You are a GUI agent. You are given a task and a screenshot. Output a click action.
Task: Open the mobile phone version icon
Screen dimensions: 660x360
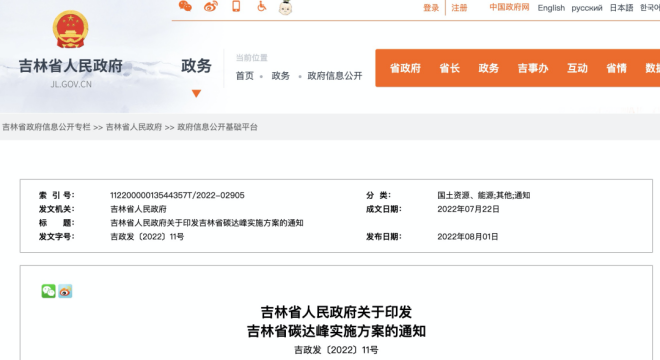click(x=236, y=6)
